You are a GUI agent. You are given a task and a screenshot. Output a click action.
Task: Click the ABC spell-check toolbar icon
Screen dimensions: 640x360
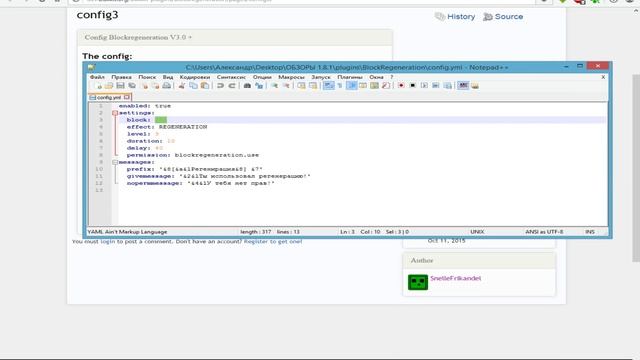pos(463,86)
